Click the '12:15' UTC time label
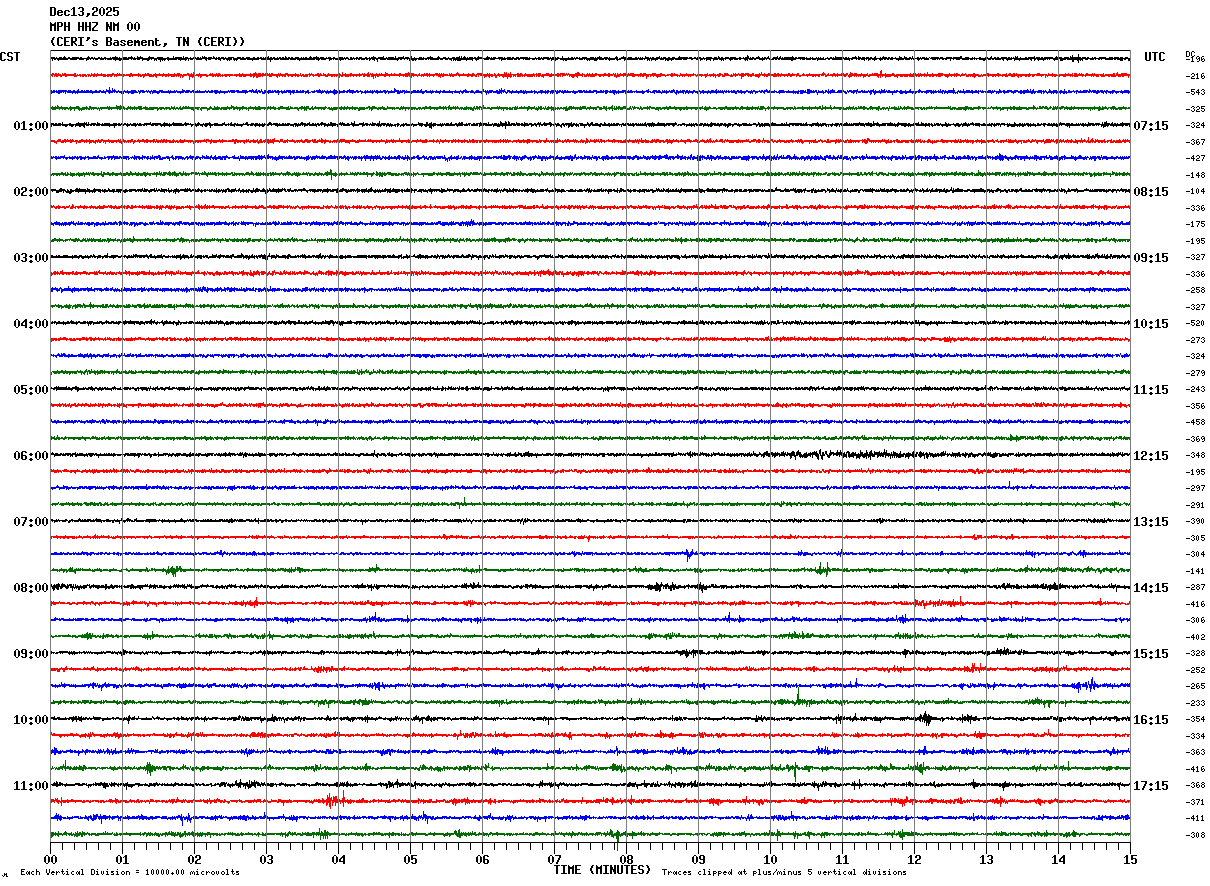Image resolution: width=1210 pixels, height=886 pixels. click(1151, 456)
